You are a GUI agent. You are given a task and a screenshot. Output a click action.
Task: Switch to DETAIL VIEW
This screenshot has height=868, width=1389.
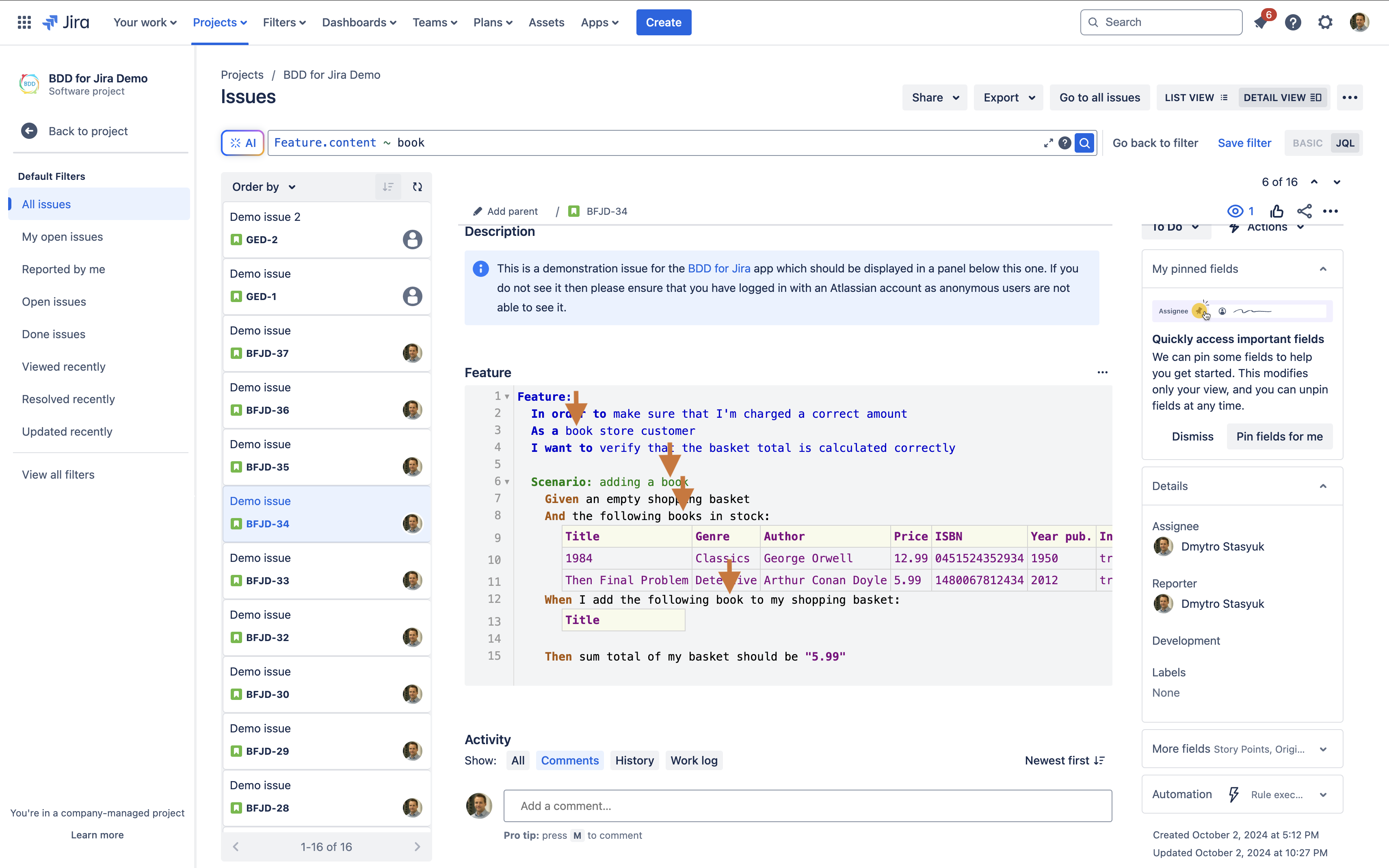[1282, 97]
